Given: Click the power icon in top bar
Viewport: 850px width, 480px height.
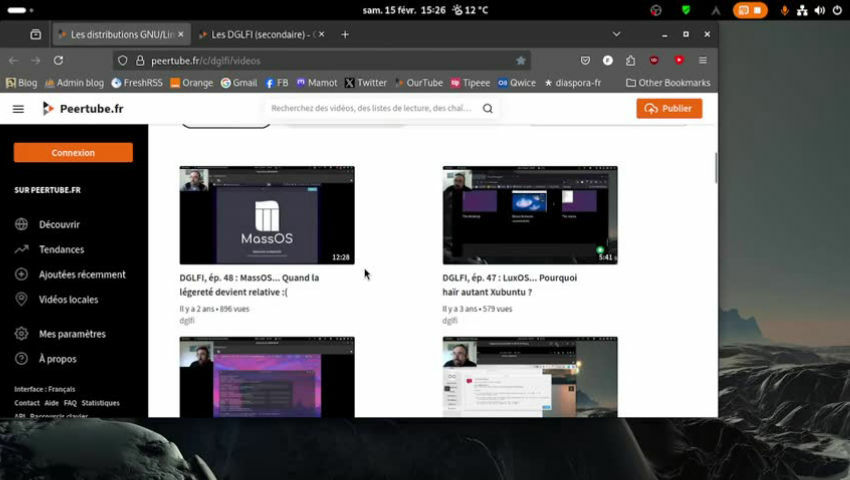Looking at the screenshot, I should [837, 10].
